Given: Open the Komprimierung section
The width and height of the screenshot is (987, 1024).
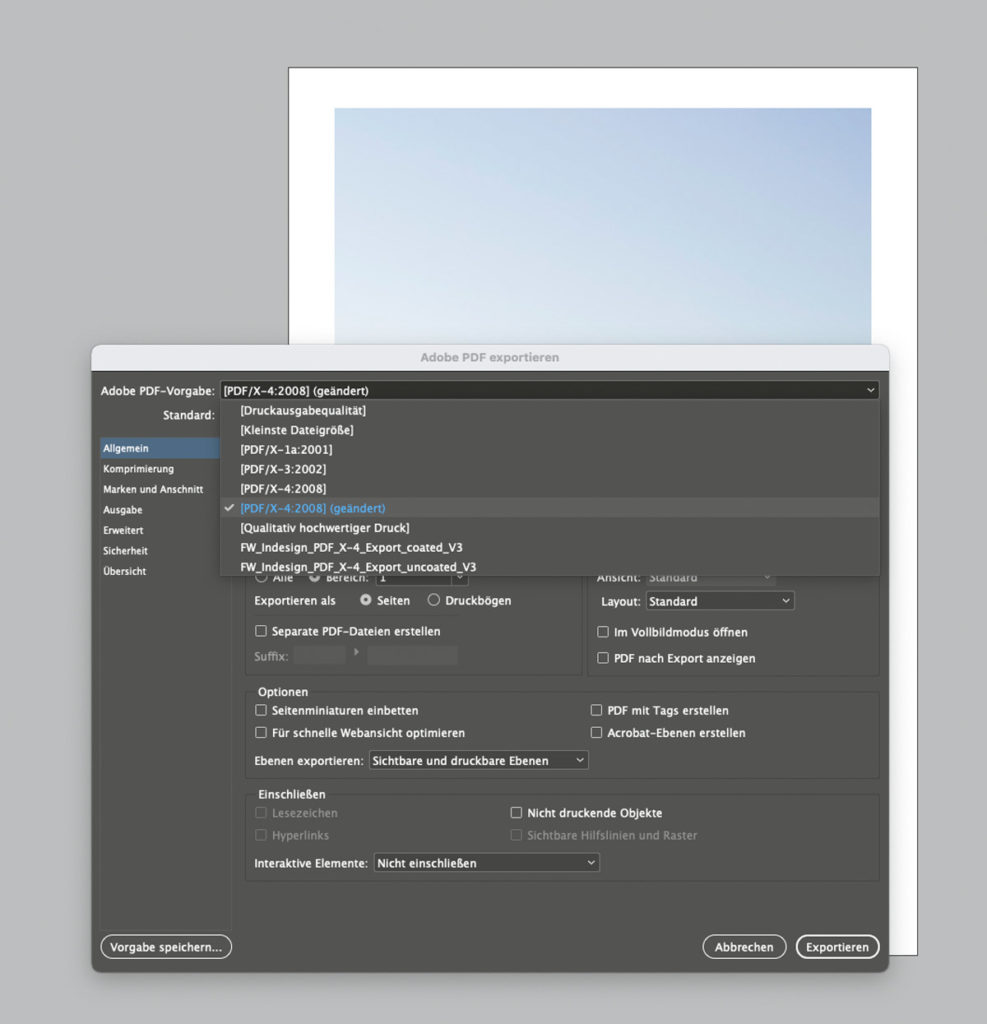Looking at the screenshot, I should tap(160, 469).
